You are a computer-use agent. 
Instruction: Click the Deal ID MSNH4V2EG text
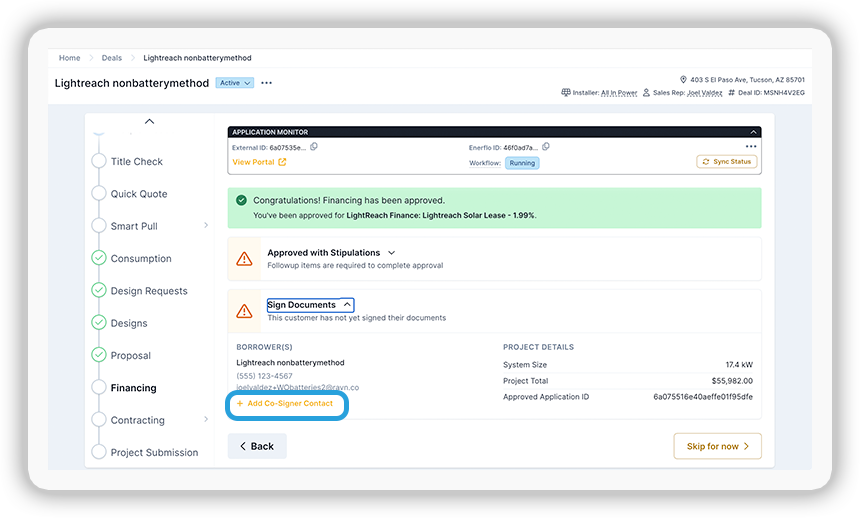coord(771,93)
